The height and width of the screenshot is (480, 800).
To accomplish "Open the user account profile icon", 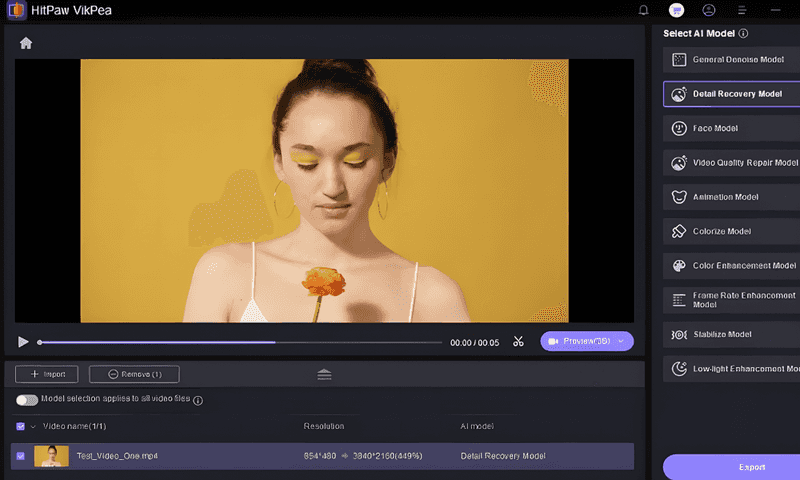I will 709,10.
